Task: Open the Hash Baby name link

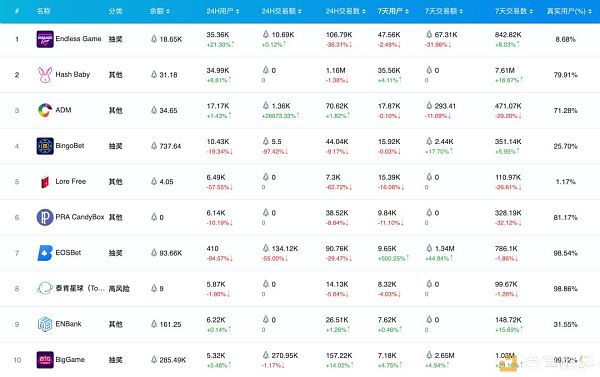Action: 73,75
